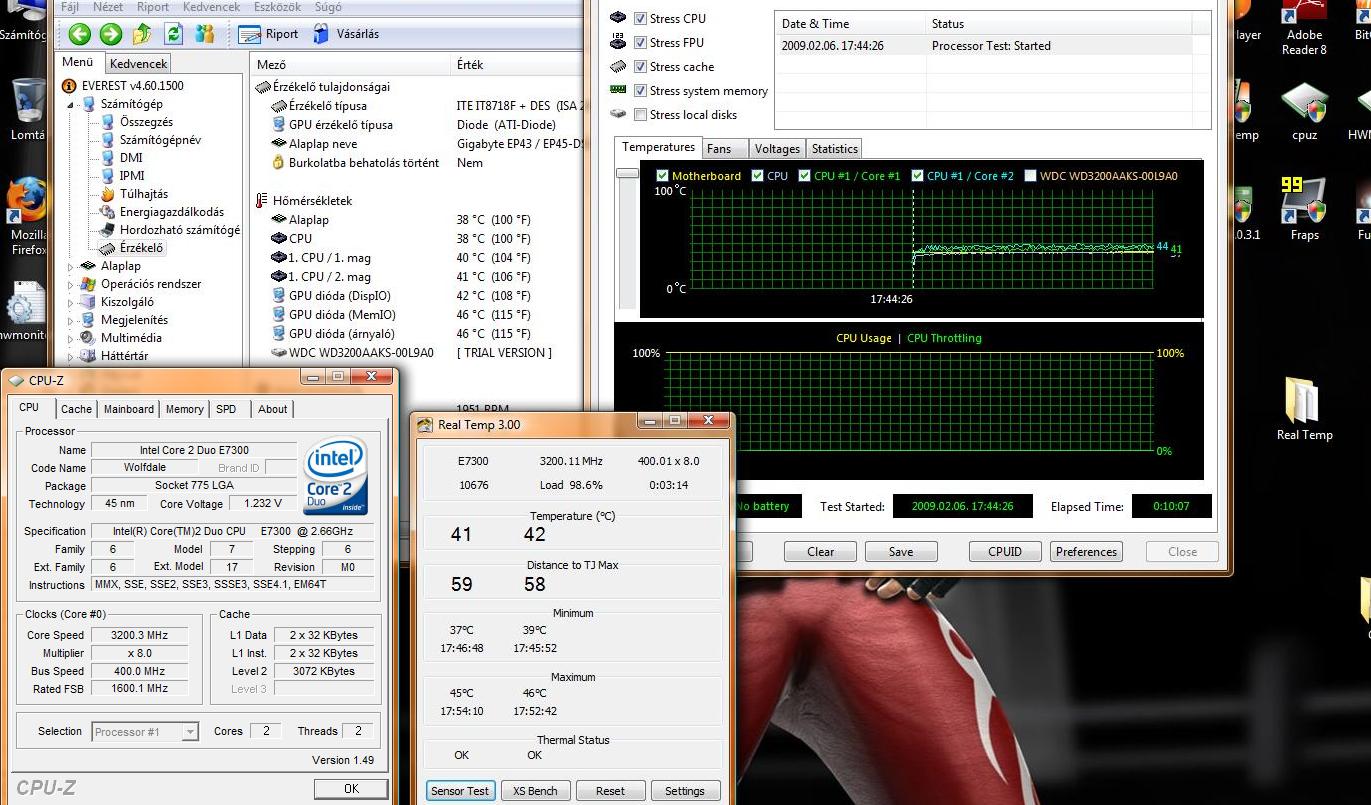Toggle the Motherboard graph checkbox
Screen dimensions: 1371x805
pyautogui.click(x=662, y=176)
